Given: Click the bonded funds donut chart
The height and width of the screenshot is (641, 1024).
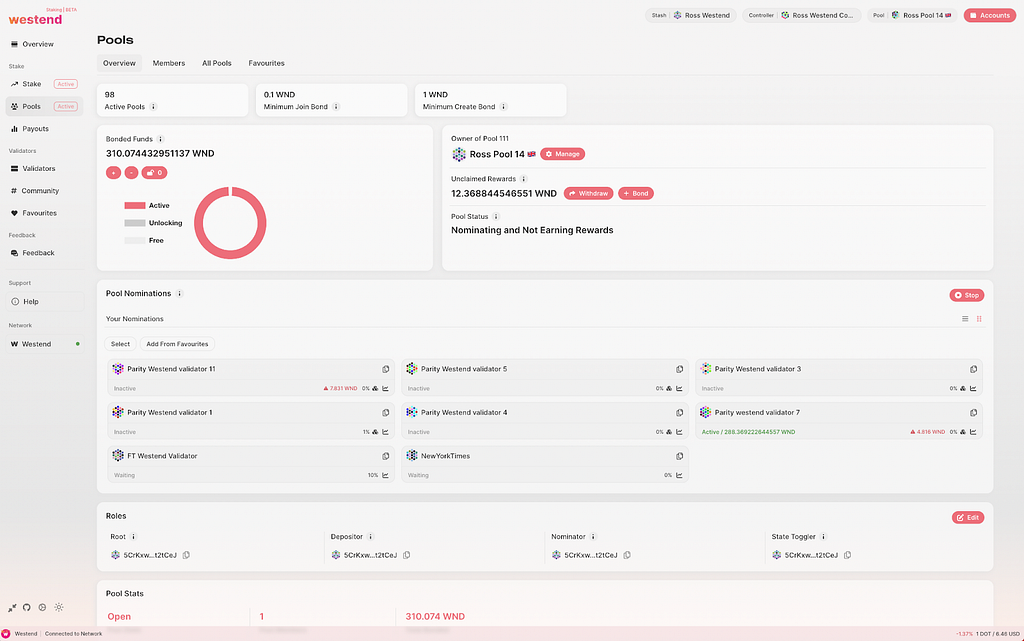Looking at the screenshot, I should pos(230,223).
